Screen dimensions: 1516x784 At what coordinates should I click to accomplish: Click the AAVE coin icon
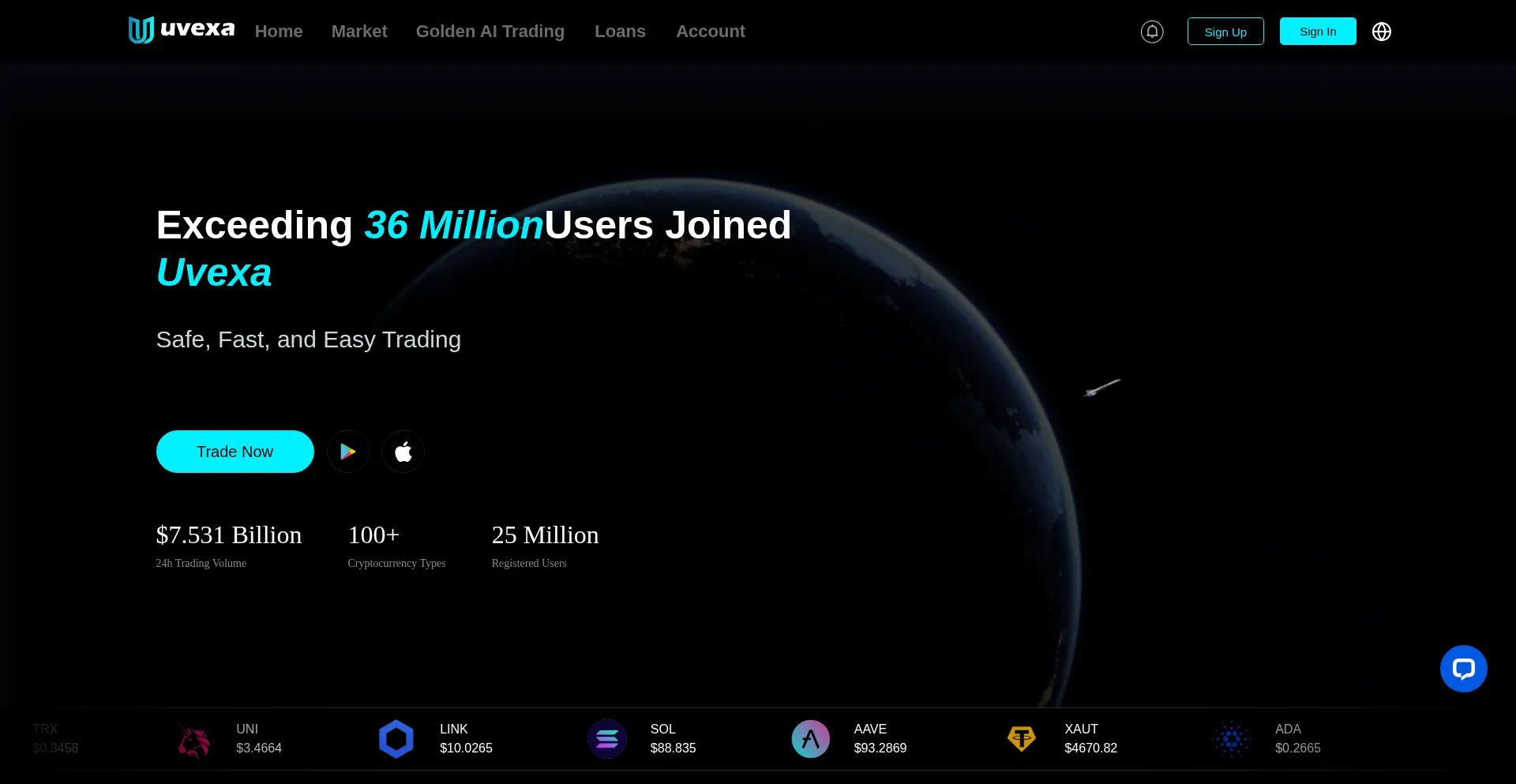pos(811,739)
